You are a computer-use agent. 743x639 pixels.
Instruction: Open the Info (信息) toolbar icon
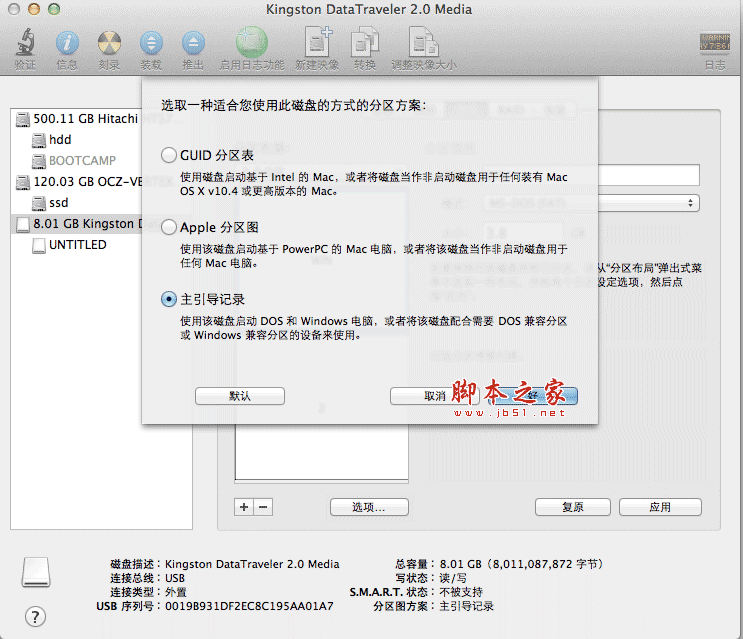[67, 43]
